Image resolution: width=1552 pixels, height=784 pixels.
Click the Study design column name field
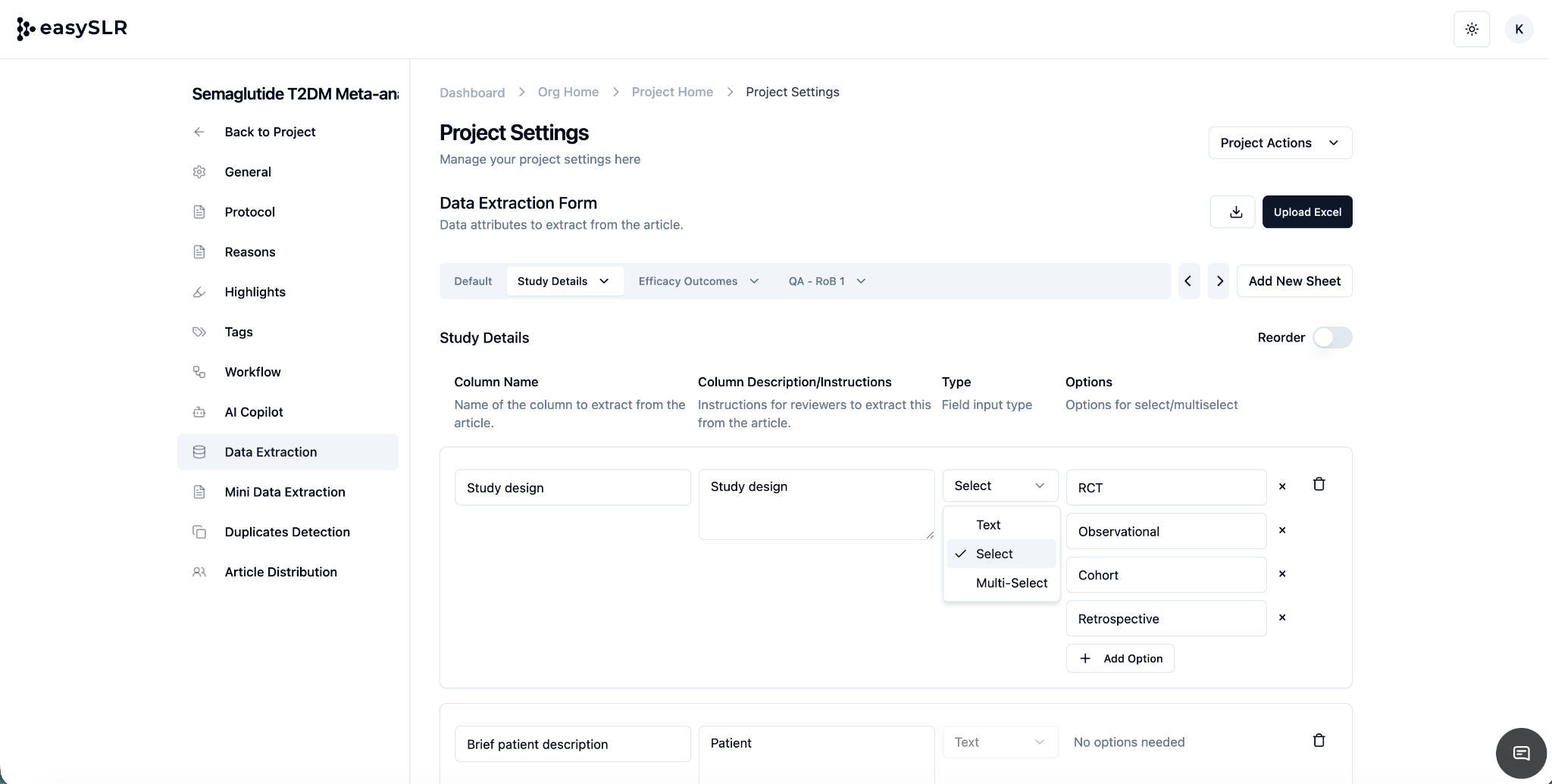click(572, 488)
